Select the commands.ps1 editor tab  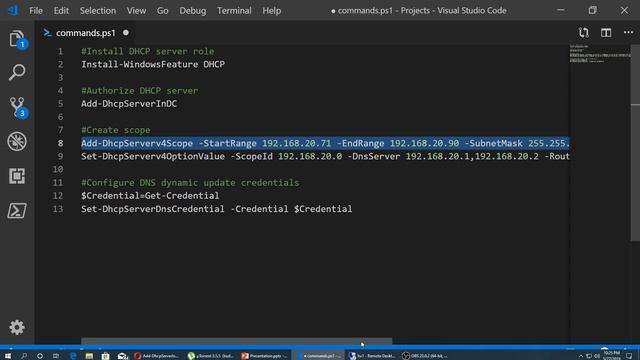pos(85,33)
